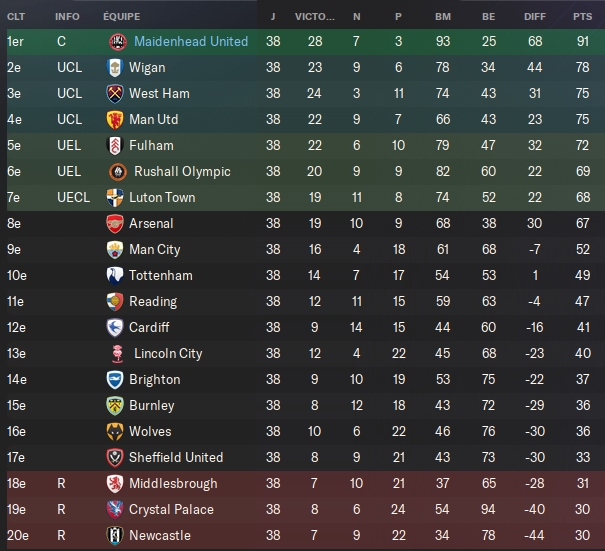The width and height of the screenshot is (605, 551).
Task: Click the Wolves club crest
Action: point(114,432)
